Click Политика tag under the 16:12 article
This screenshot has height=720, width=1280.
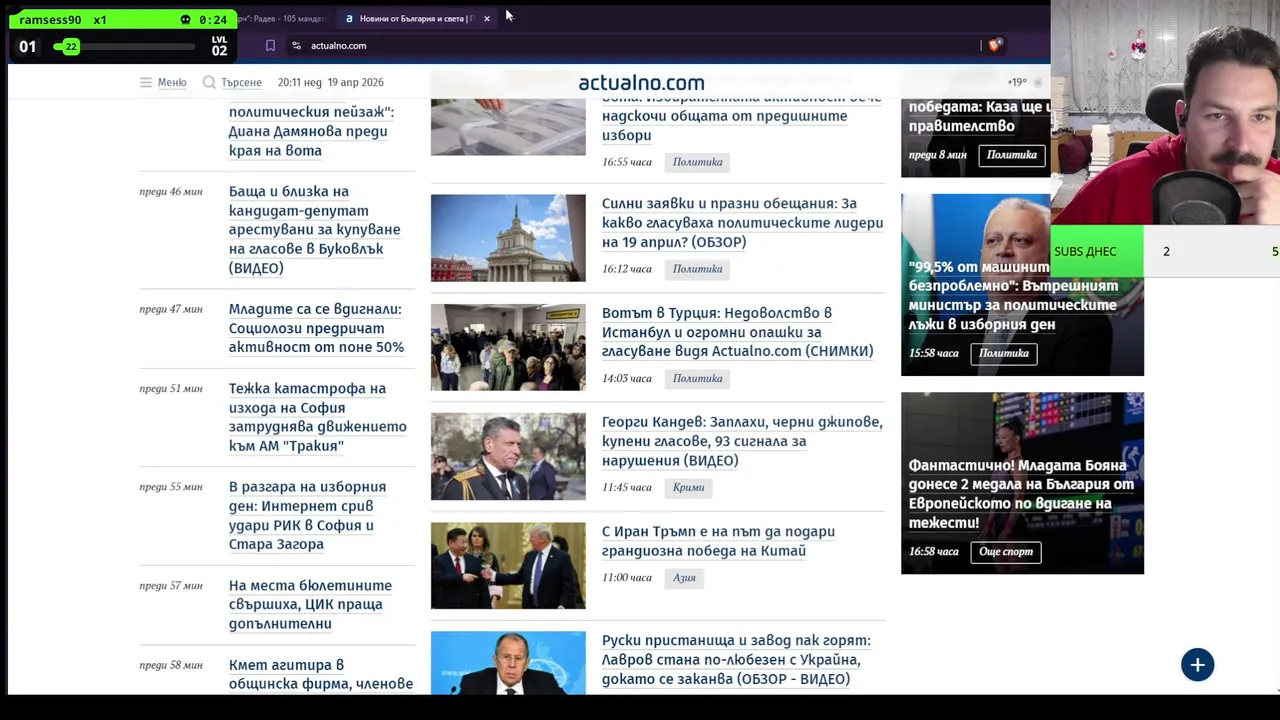tap(697, 269)
